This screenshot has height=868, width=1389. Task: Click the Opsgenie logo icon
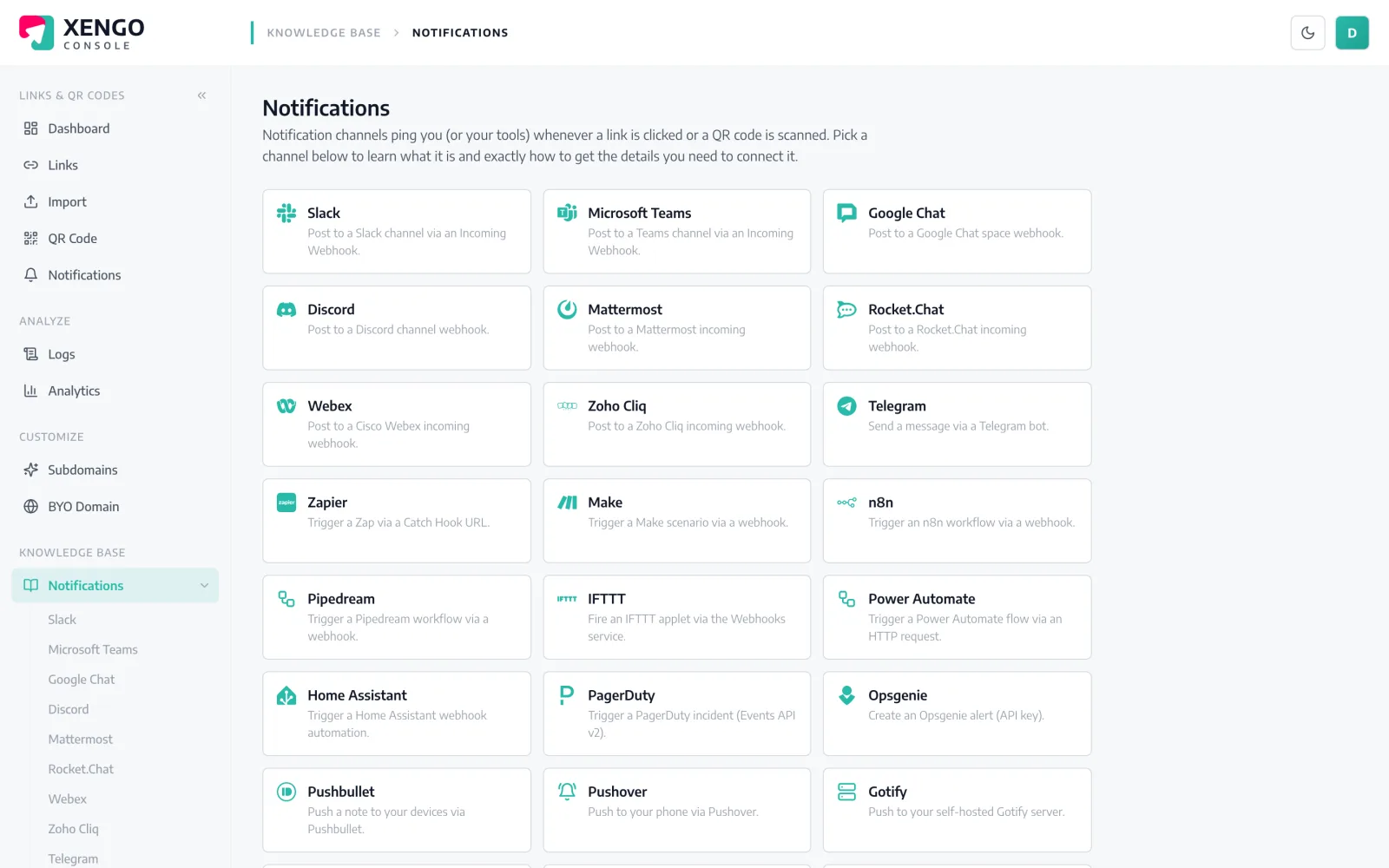[x=846, y=694]
